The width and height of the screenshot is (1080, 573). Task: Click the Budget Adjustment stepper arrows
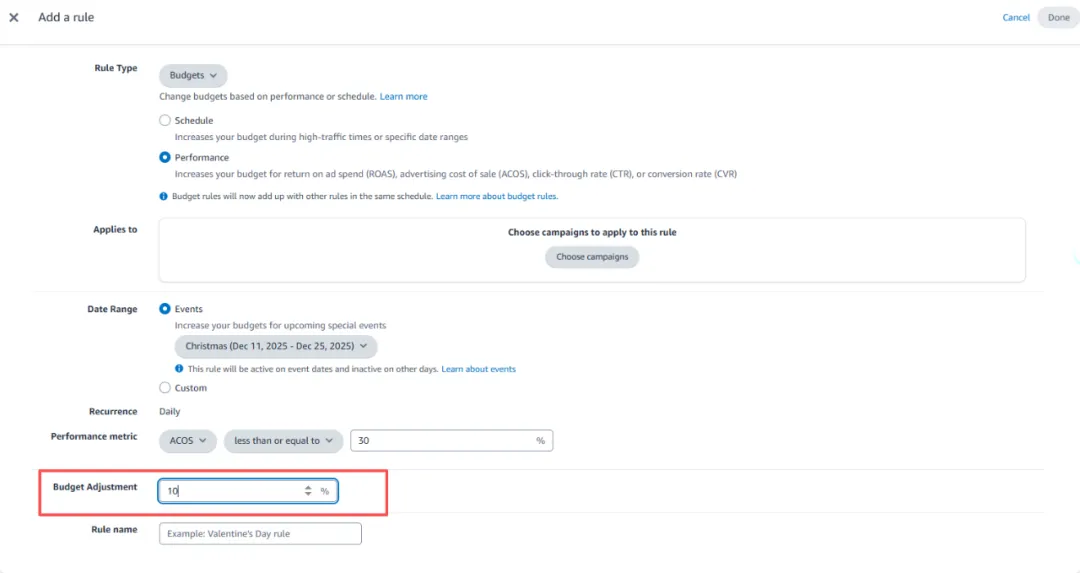pos(308,491)
